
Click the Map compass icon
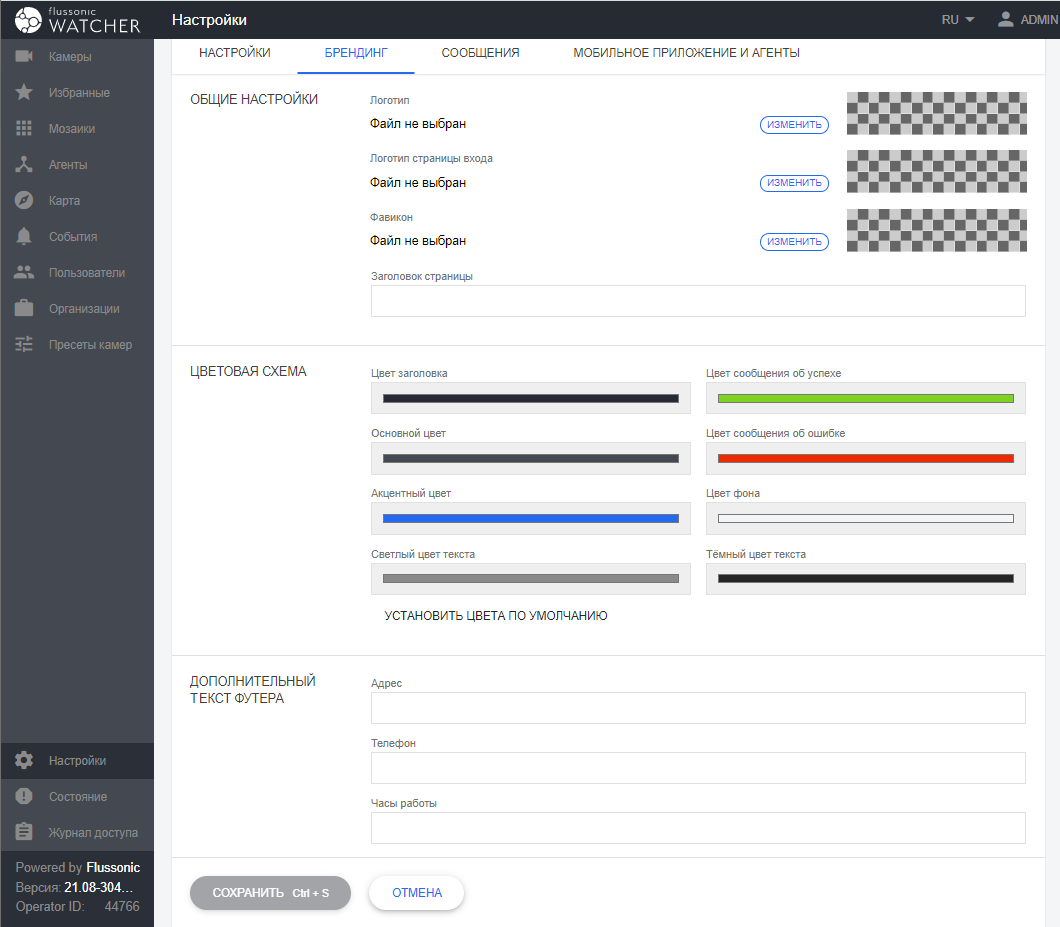click(x=25, y=201)
